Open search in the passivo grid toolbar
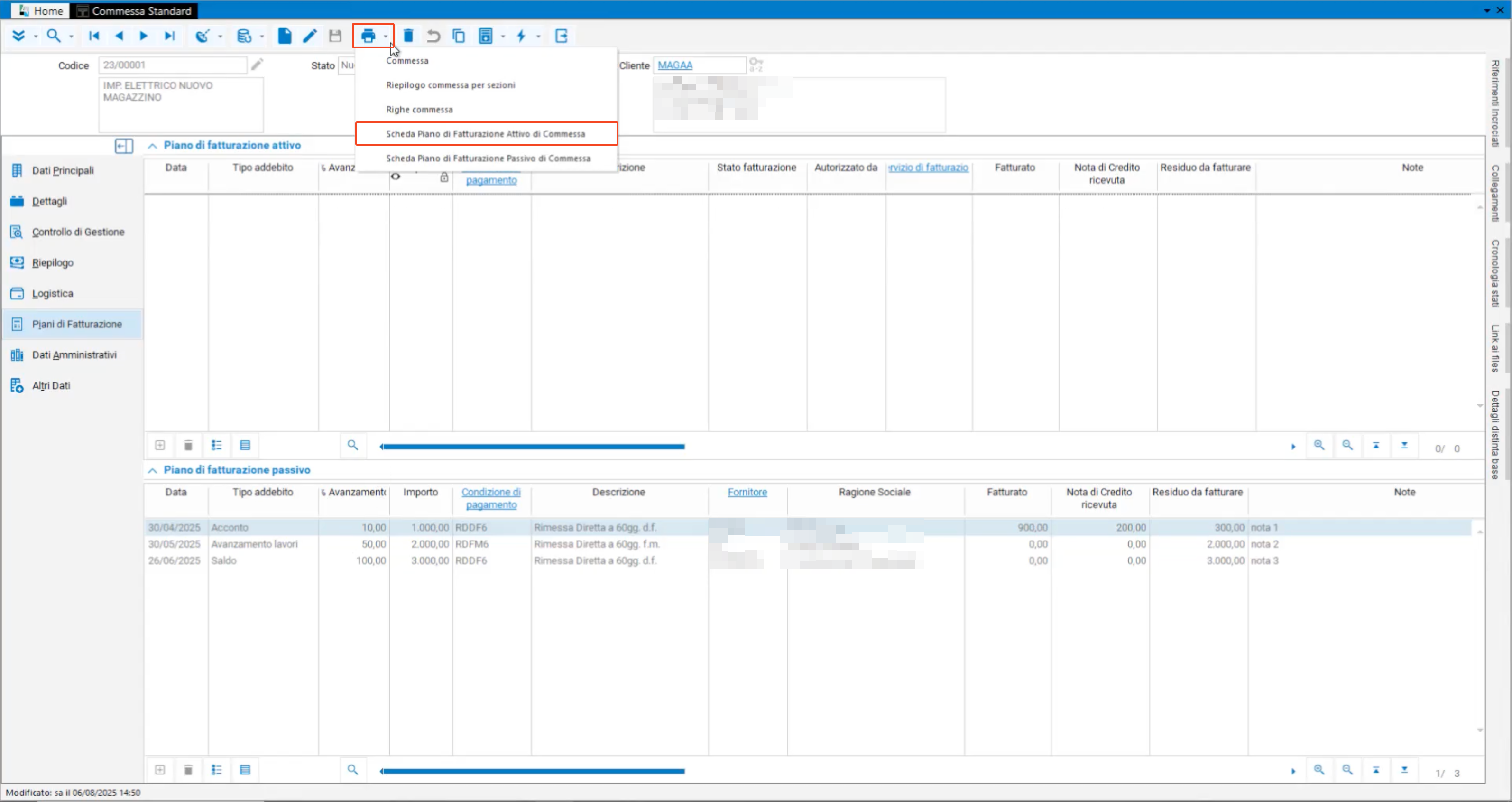 click(353, 770)
